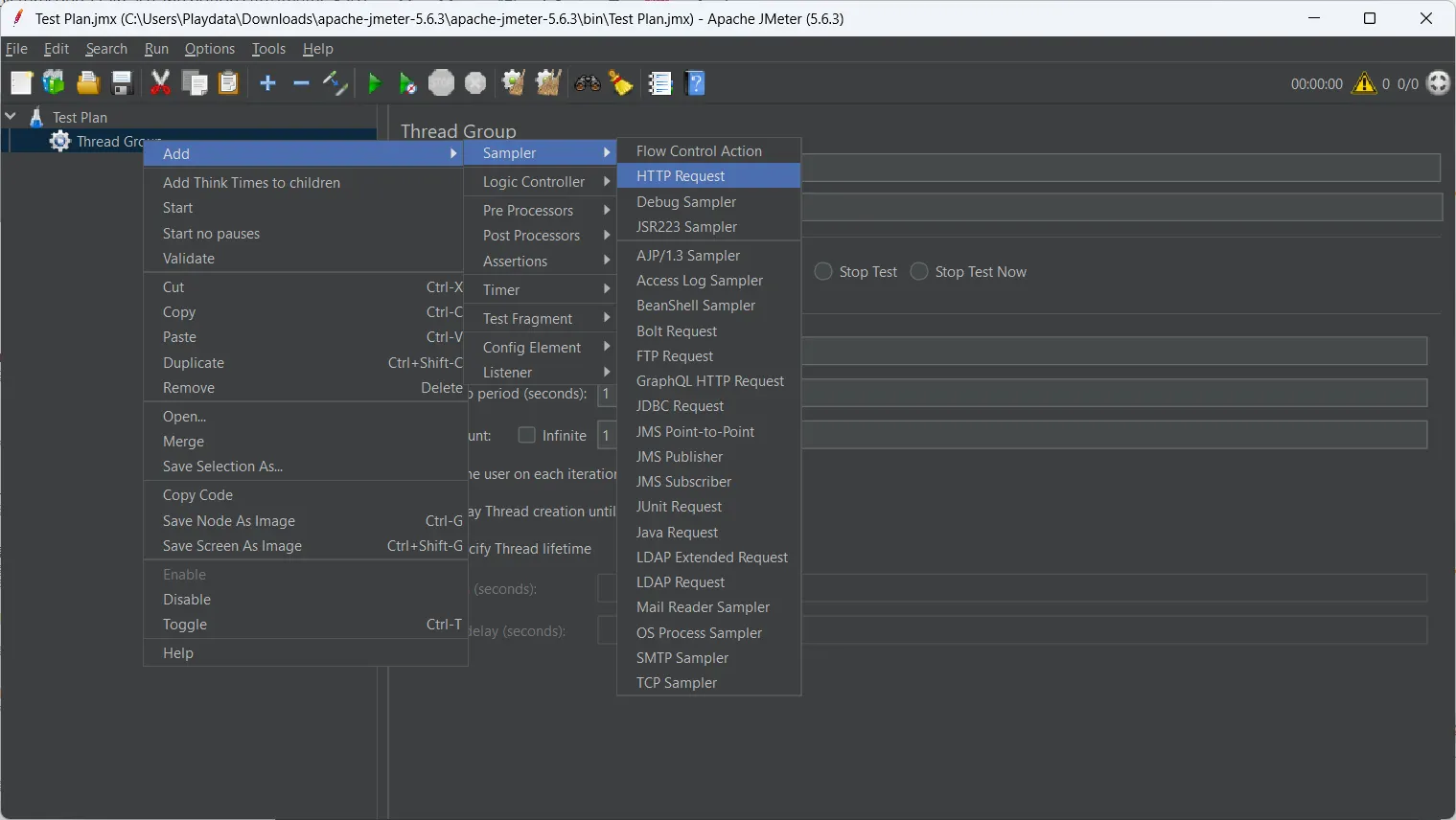Click the Search binoculars toolbar icon
The width and height of the screenshot is (1456, 820).
(587, 83)
